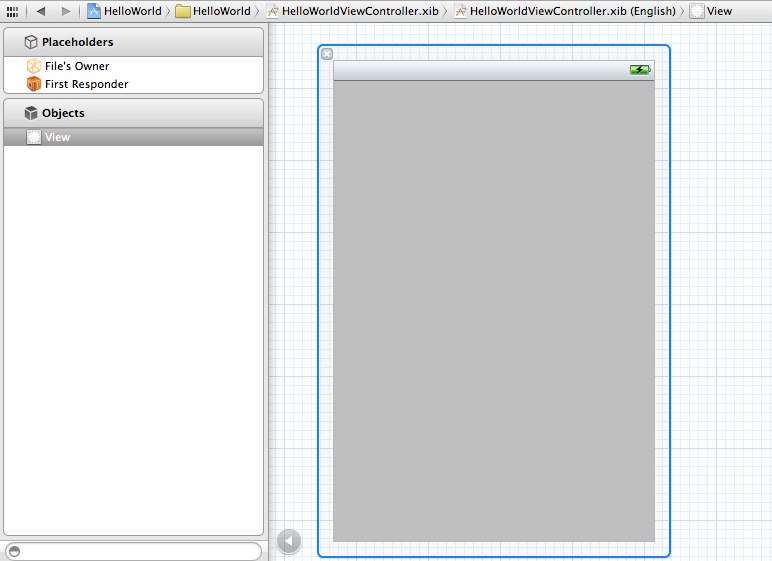Click the Objects section cube icon
Viewport: 772px width, 561px height.
point(31,113)
